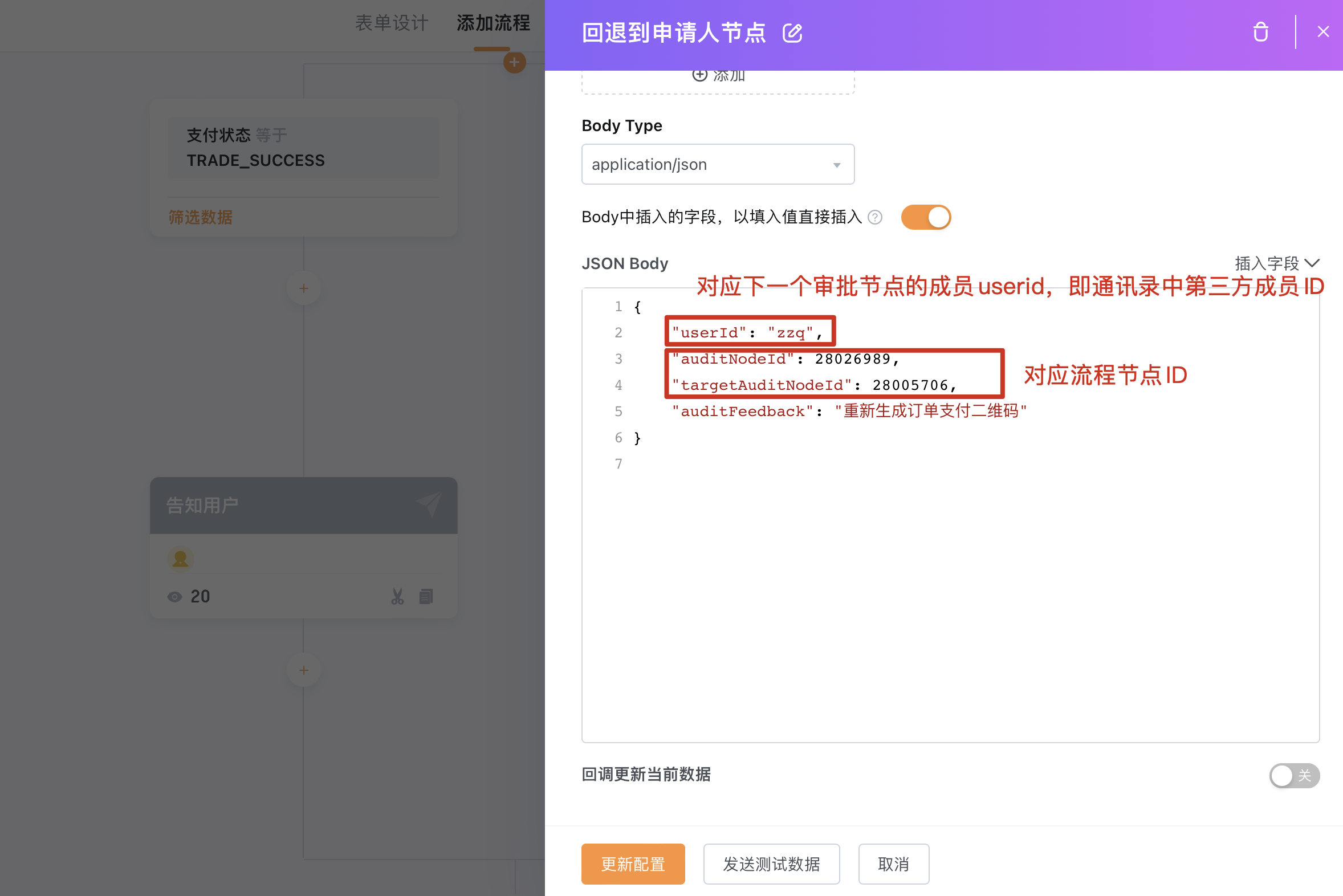The height and width of the screenshot is (896, 1343).
Task: Click the plus circle below the 告知用户 node
Action: point(303,670)
